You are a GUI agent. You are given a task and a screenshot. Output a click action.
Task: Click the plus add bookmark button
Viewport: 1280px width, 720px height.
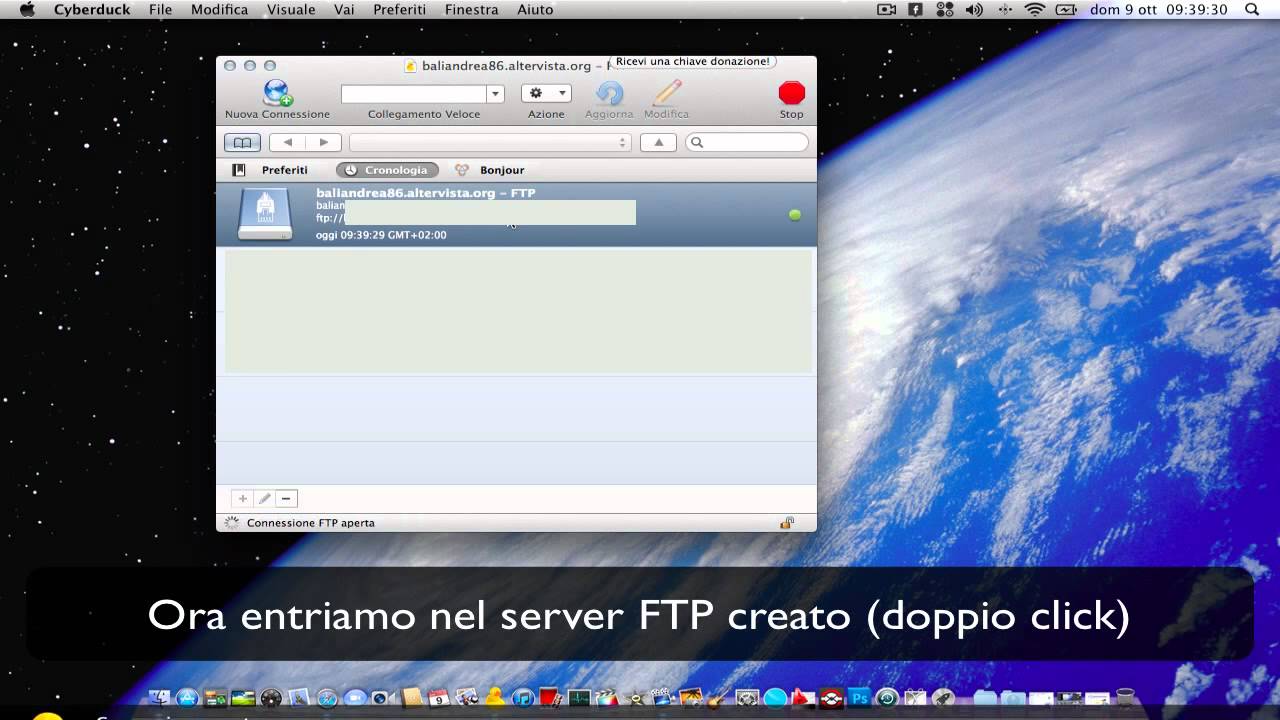(242, 498)
